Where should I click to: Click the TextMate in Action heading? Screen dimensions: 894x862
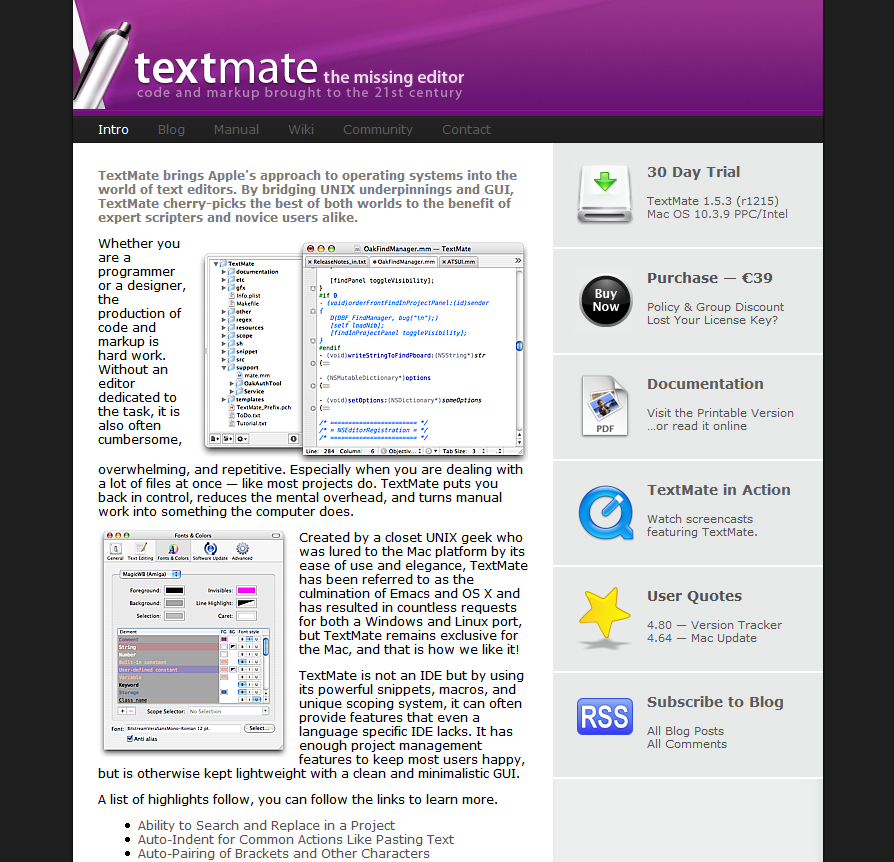pos(718,490)
